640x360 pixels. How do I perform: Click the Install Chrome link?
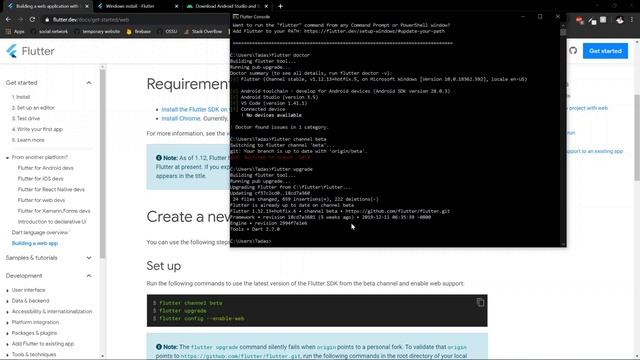coord(181,118)
